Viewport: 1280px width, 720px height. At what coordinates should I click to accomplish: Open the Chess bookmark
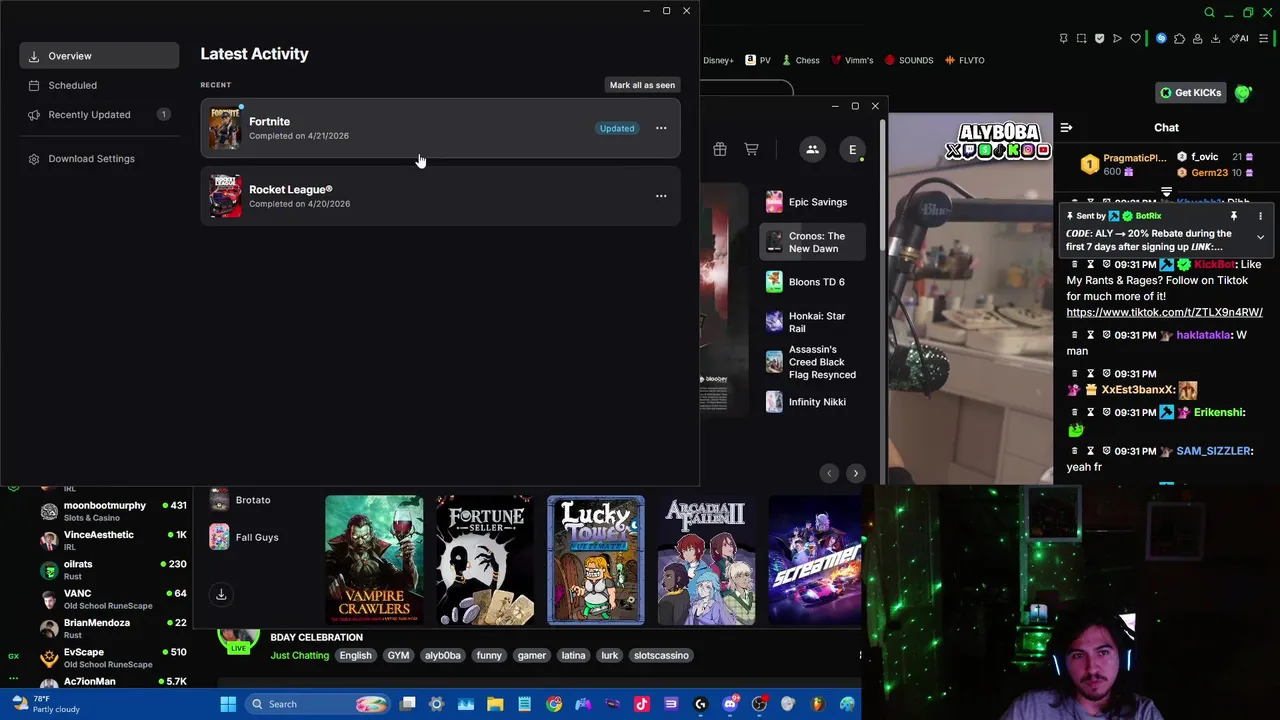[801, 60]
